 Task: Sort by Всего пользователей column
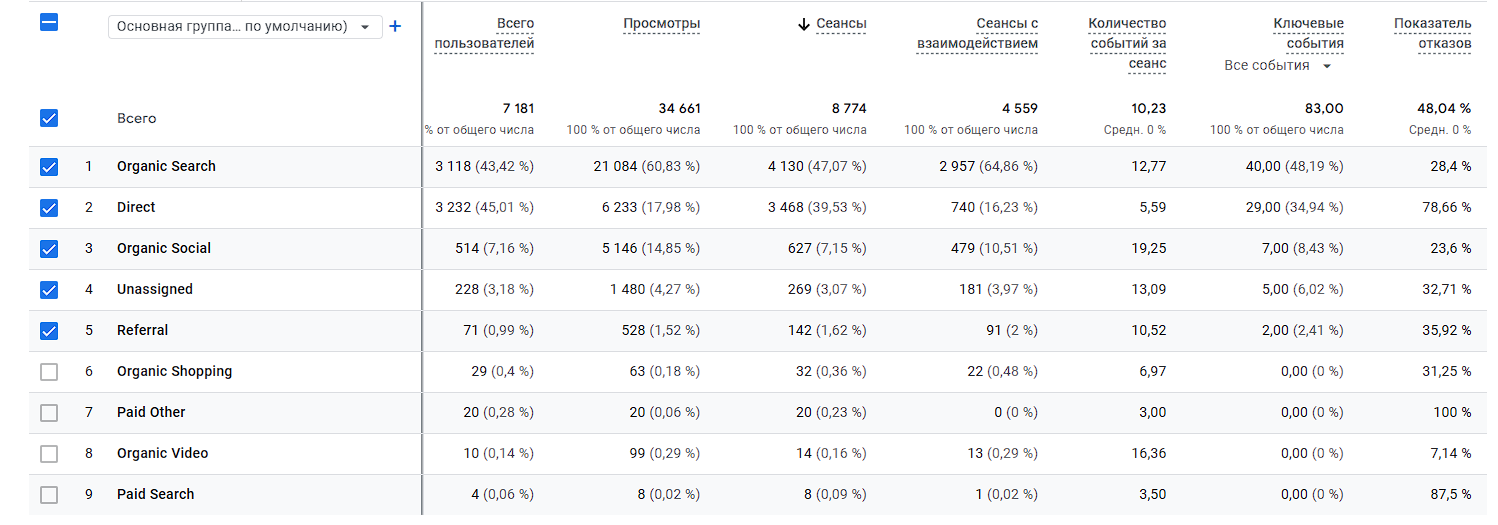tap(484, 33)
